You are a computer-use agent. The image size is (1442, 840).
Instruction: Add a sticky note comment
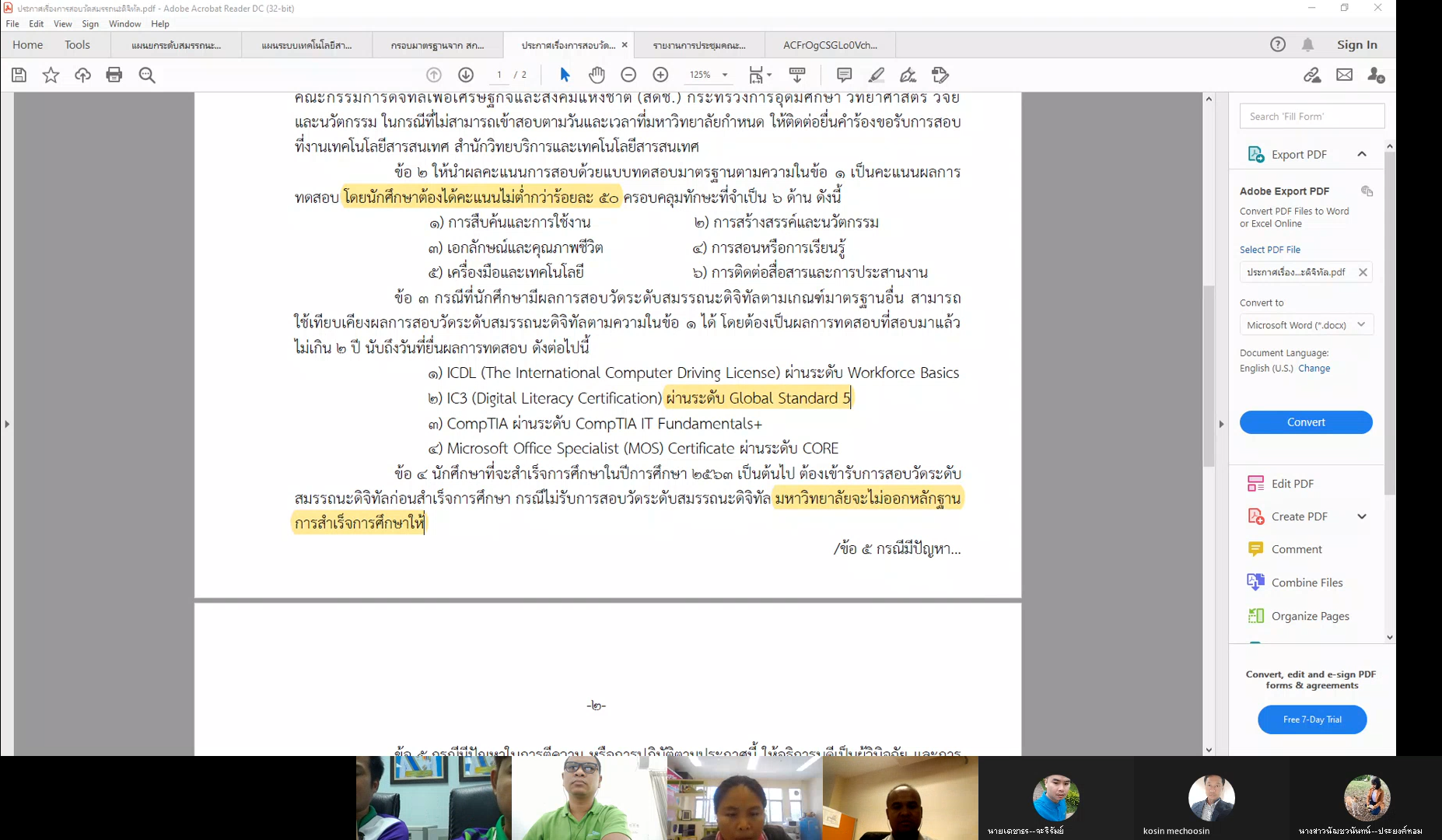pos(844,75)
